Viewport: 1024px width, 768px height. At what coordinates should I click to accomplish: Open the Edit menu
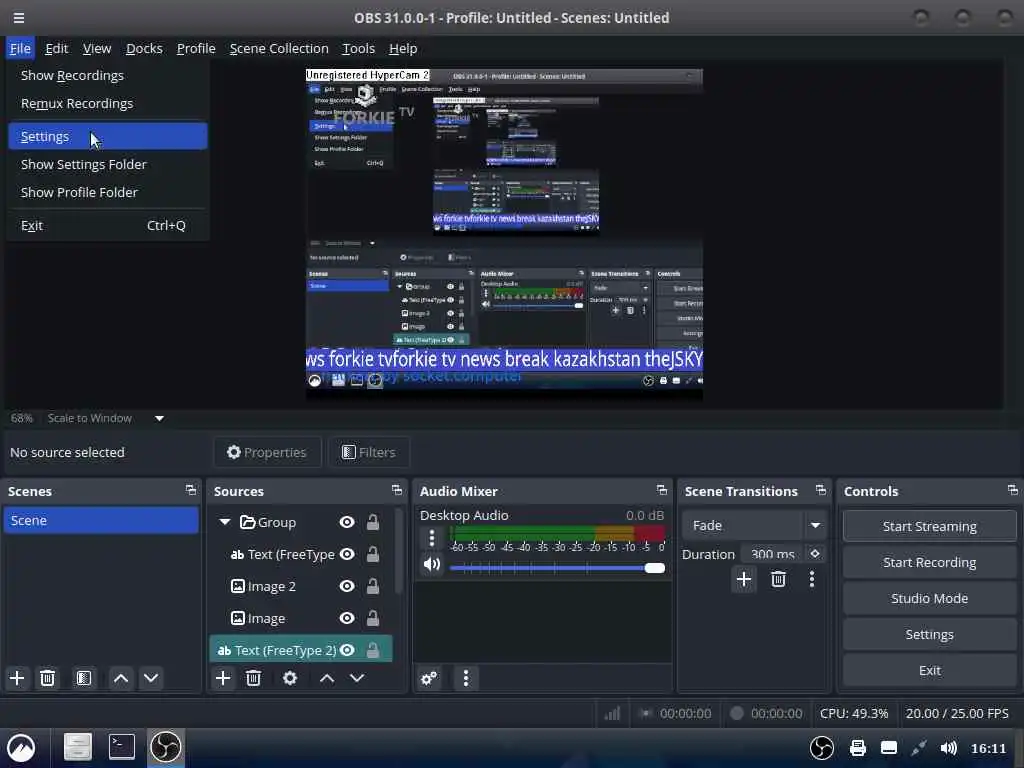coord(56,48)
